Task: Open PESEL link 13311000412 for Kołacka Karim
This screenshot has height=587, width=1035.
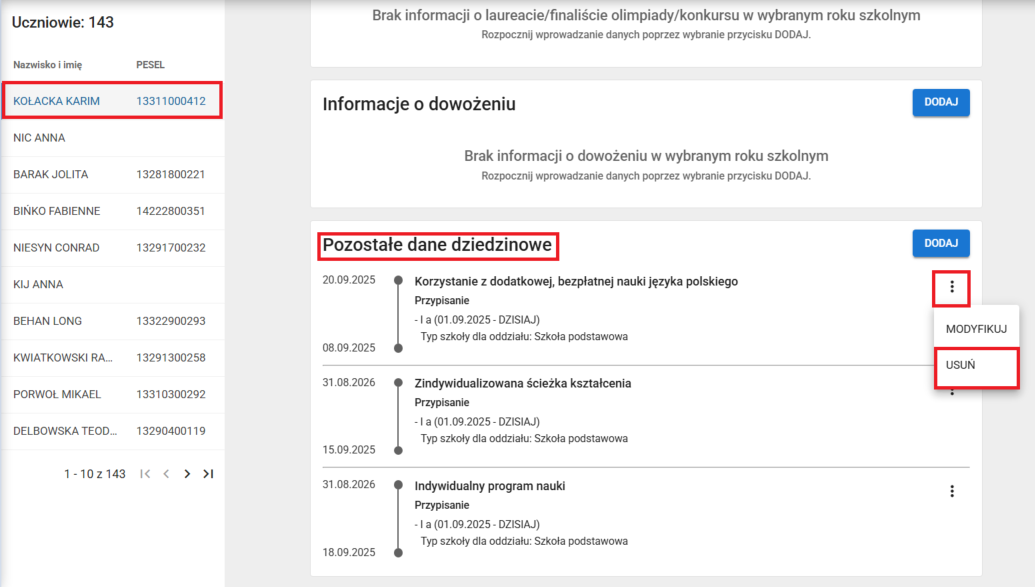Action: [172, 100]
